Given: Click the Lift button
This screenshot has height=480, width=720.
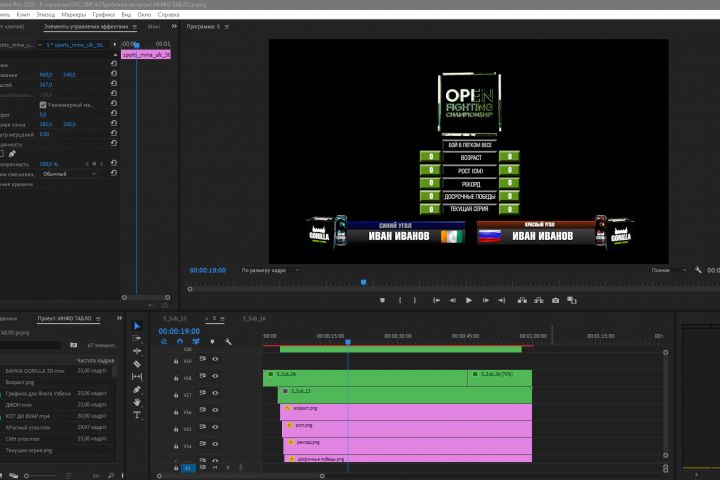Looking at the screenshot, I should [522, 300].
